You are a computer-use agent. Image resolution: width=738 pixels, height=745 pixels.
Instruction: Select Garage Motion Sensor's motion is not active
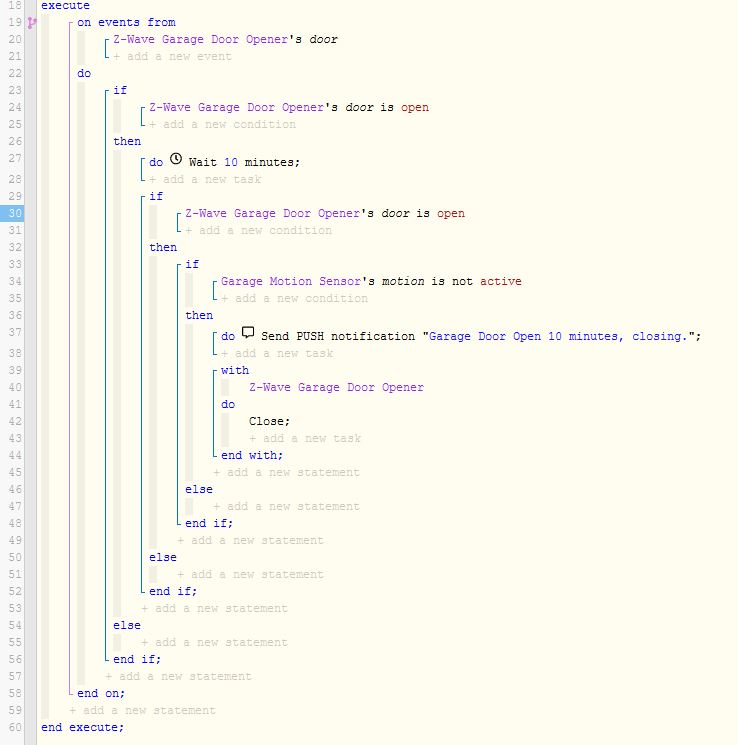371,281
